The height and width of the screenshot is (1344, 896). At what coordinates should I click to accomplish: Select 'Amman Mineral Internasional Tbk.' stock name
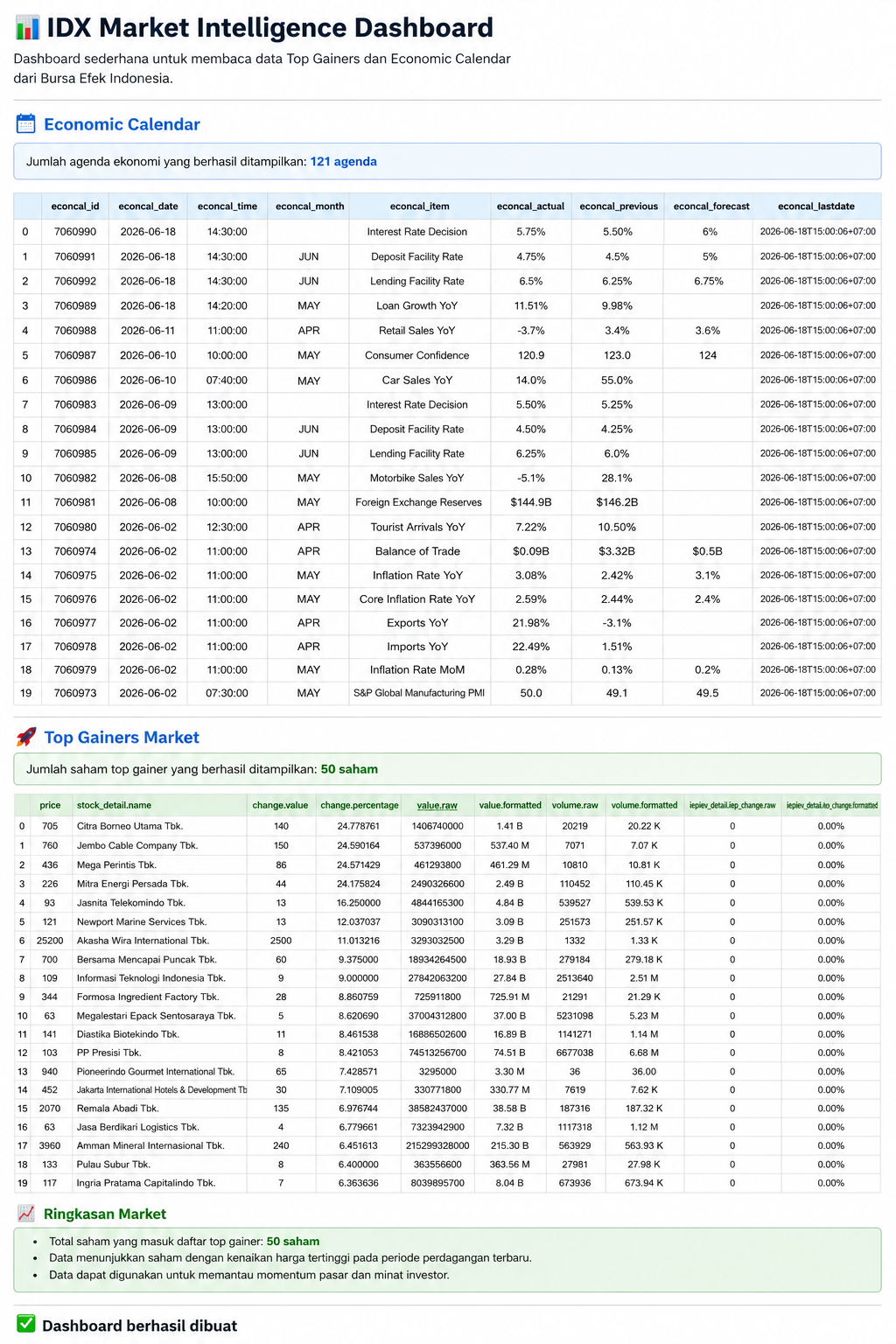(150, 1145)
